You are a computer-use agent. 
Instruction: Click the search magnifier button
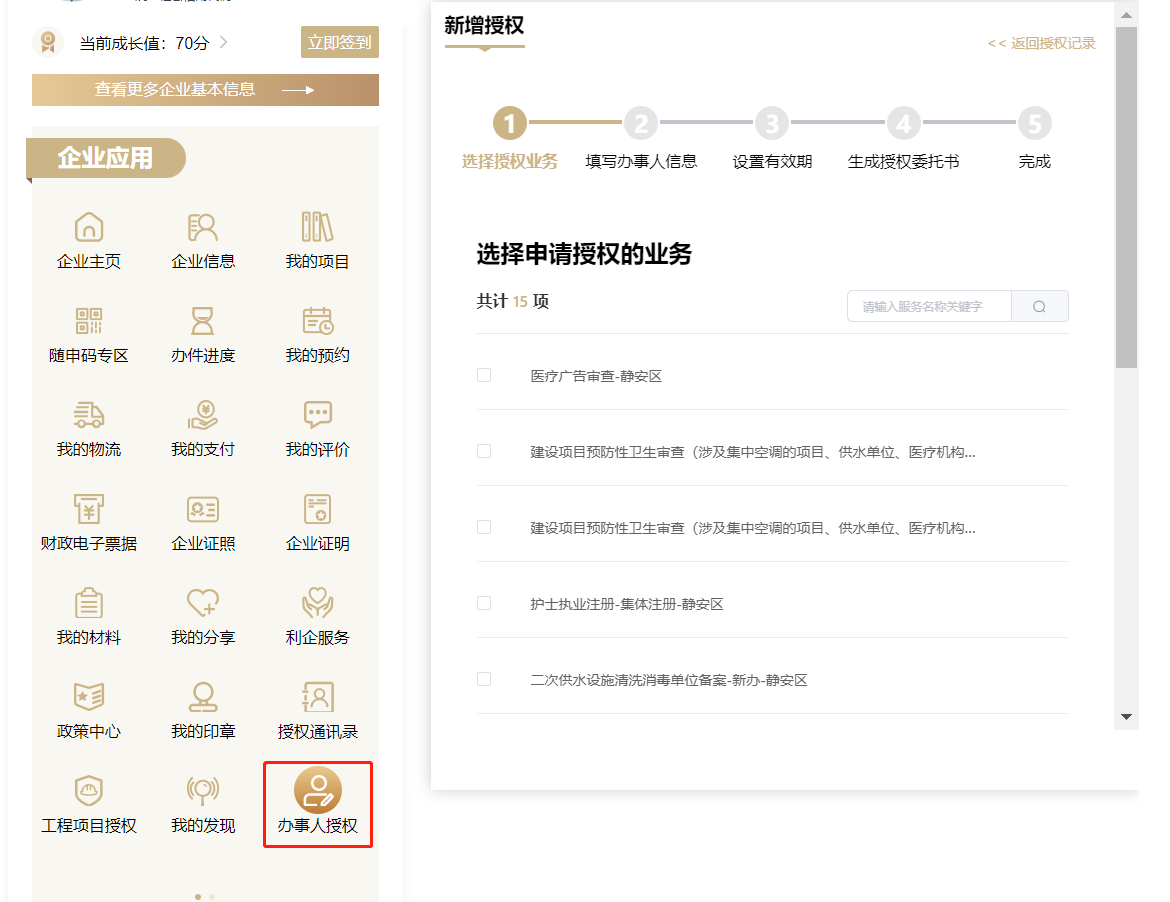pos(1039,306)
